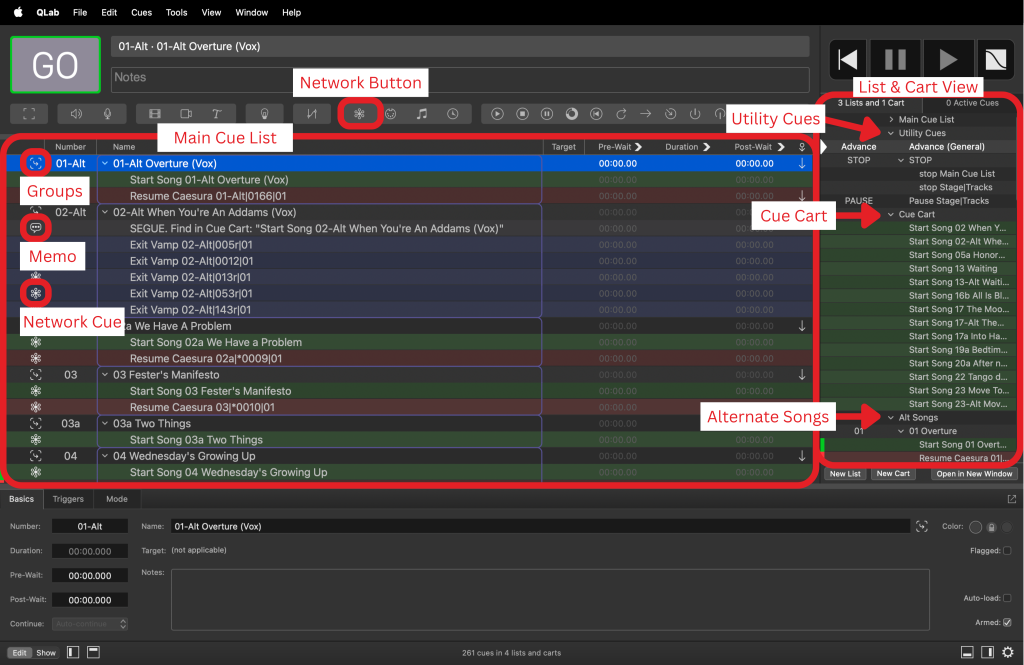Click the Panic fade-out transport button
This screenshot has height=665, width=1024.
click(995, 60)
